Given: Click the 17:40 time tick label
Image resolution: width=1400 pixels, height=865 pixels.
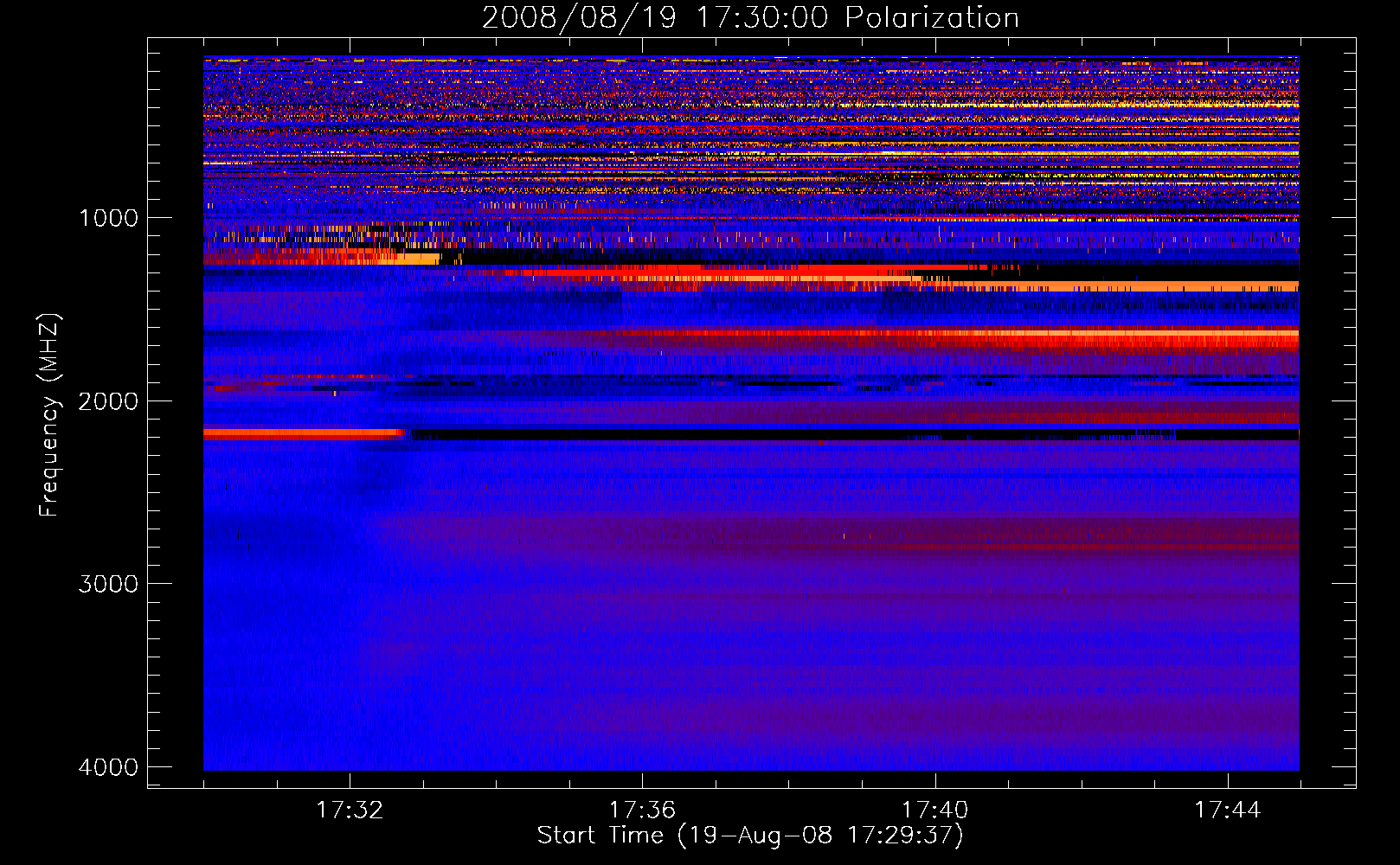Looking at the screenshot, I should pyautogui.click(x=935, y=811).
